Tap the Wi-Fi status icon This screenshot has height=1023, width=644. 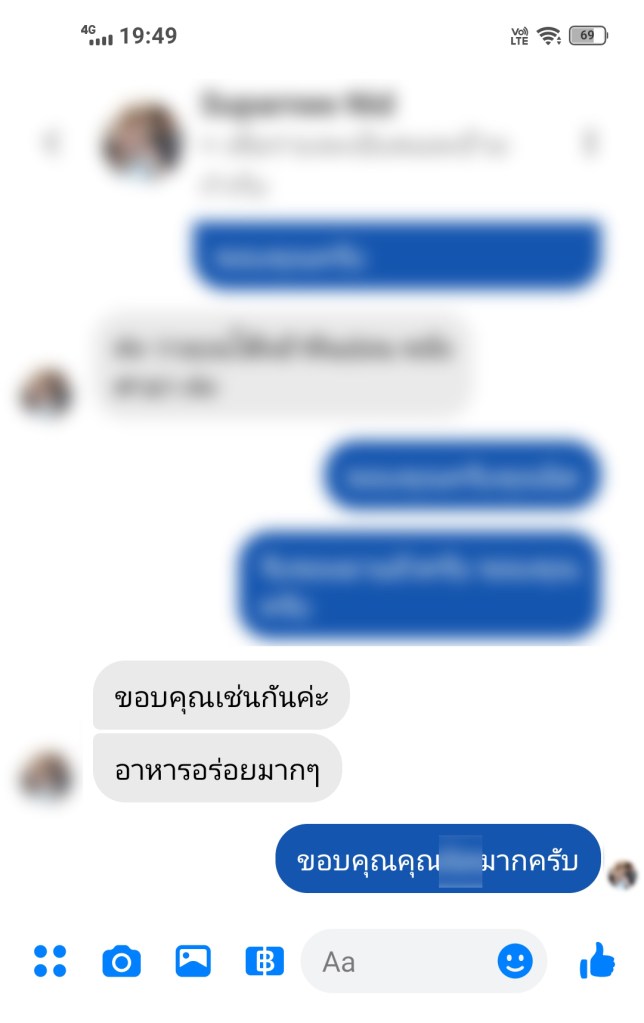coord(549,35)
